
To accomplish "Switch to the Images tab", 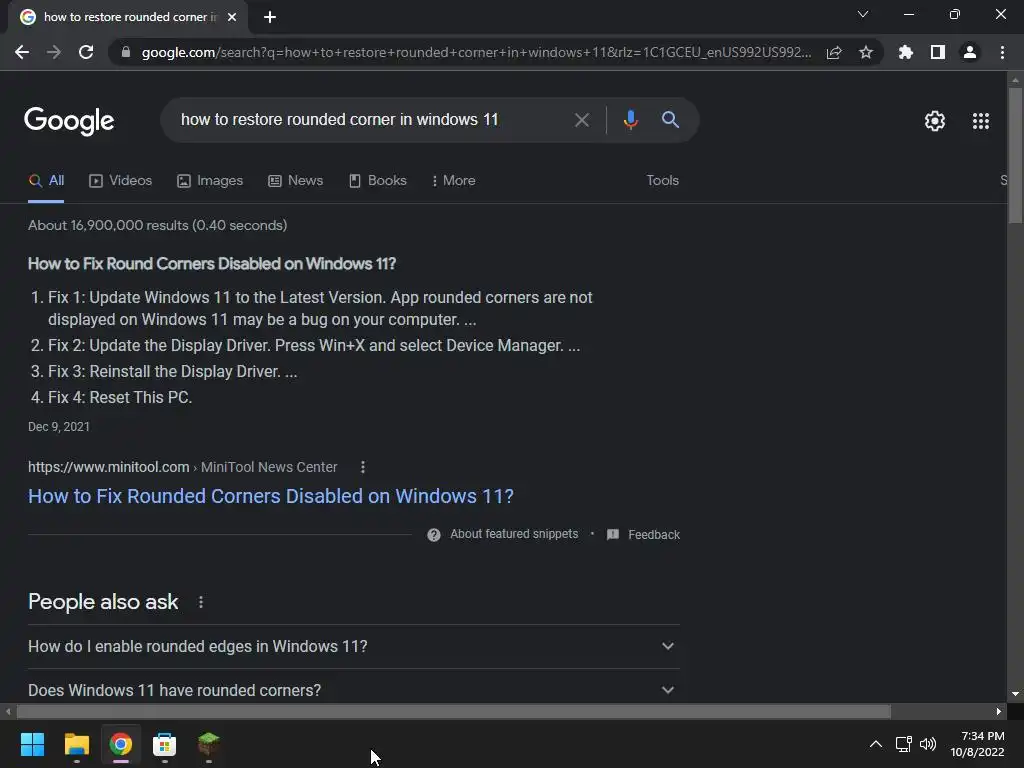I will 210,181.
